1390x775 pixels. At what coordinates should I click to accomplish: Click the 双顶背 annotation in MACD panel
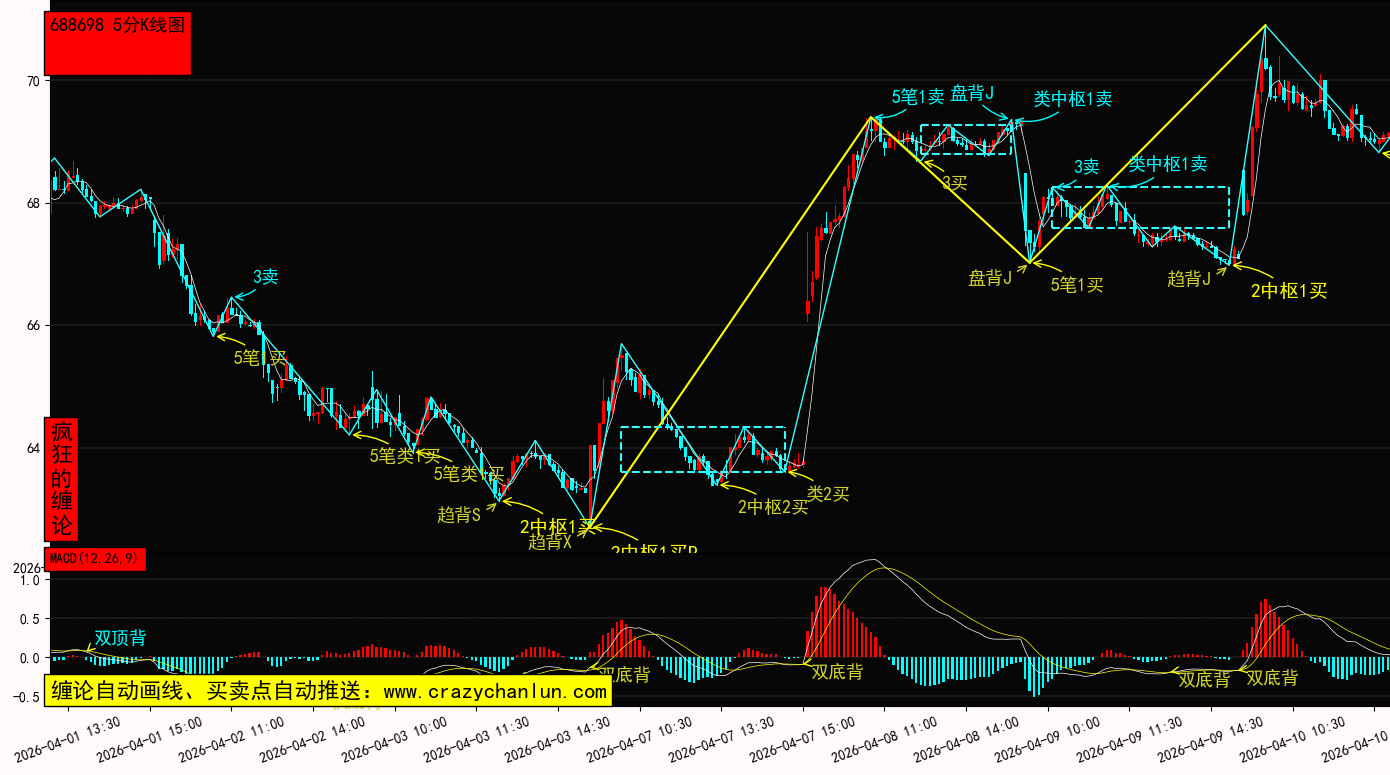pyautogui.click(x=120, y=638)
